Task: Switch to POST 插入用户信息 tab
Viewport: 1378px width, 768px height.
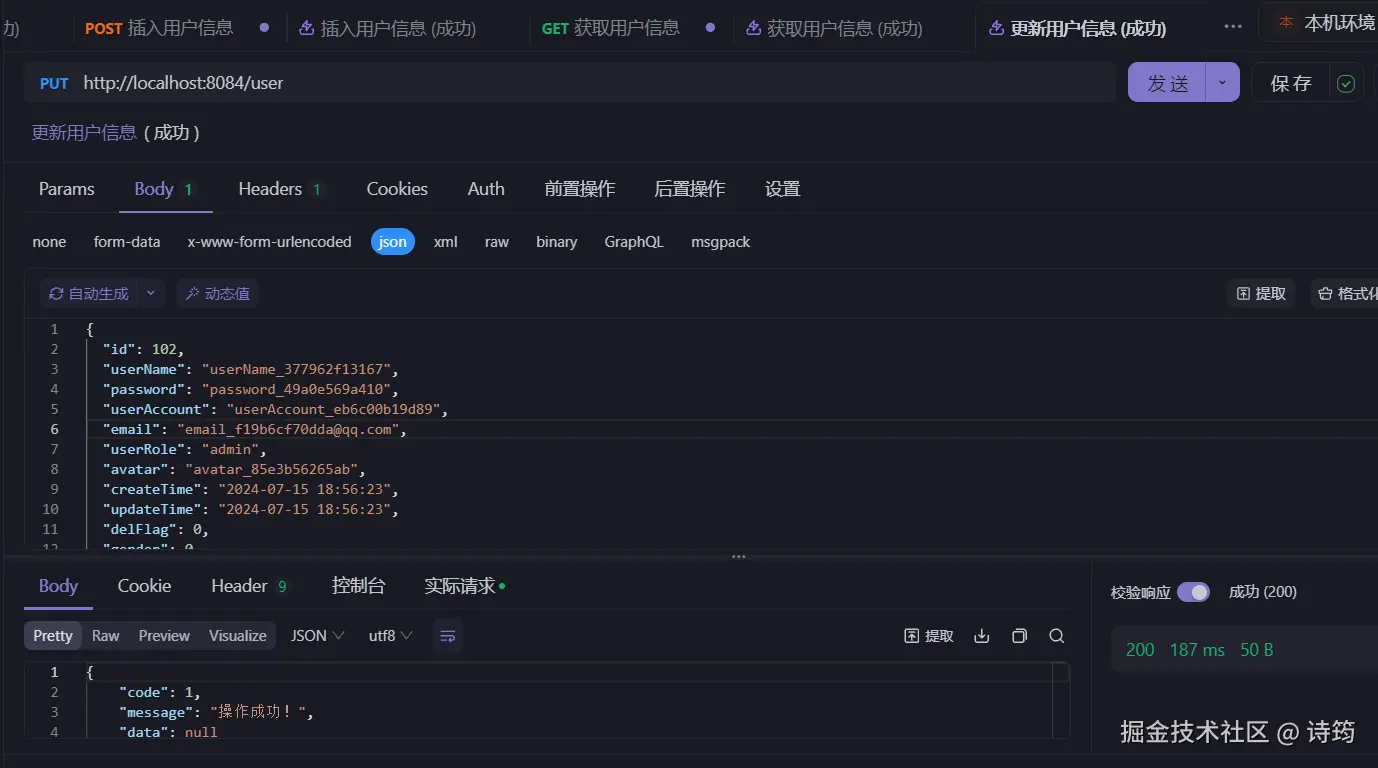Action: pos(177,28)
